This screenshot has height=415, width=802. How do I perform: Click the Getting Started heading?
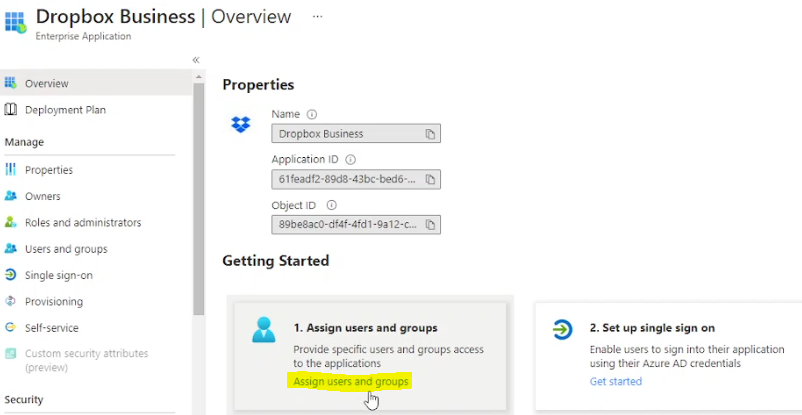click(x=276, y=261)
